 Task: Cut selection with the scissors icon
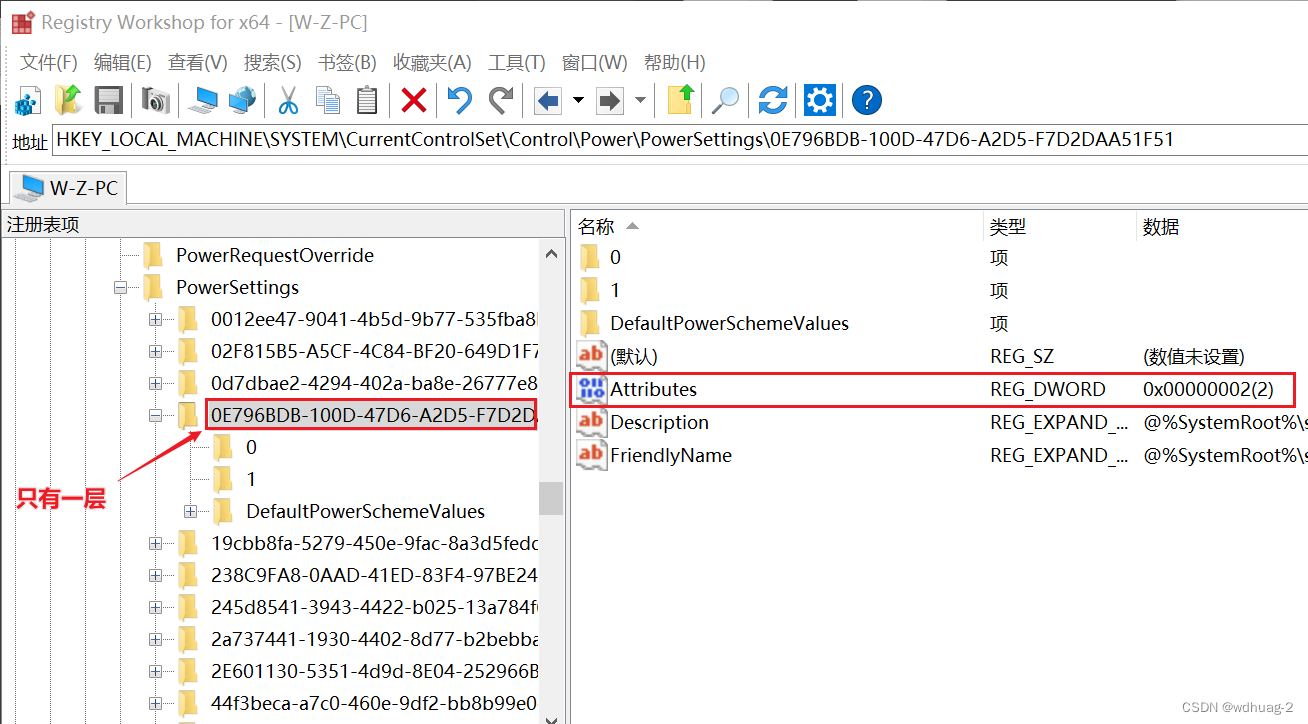[289, 100]
